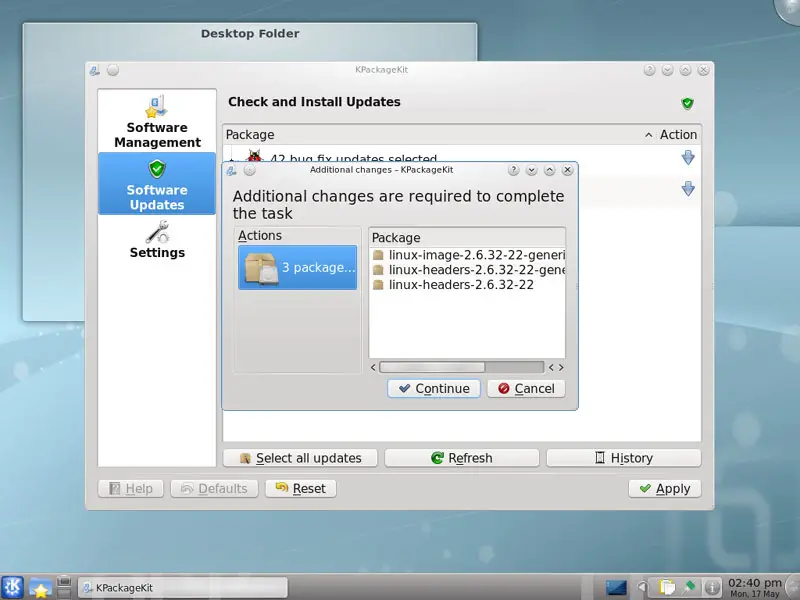Minimize the Additional changes dialog

pos(531,170)
